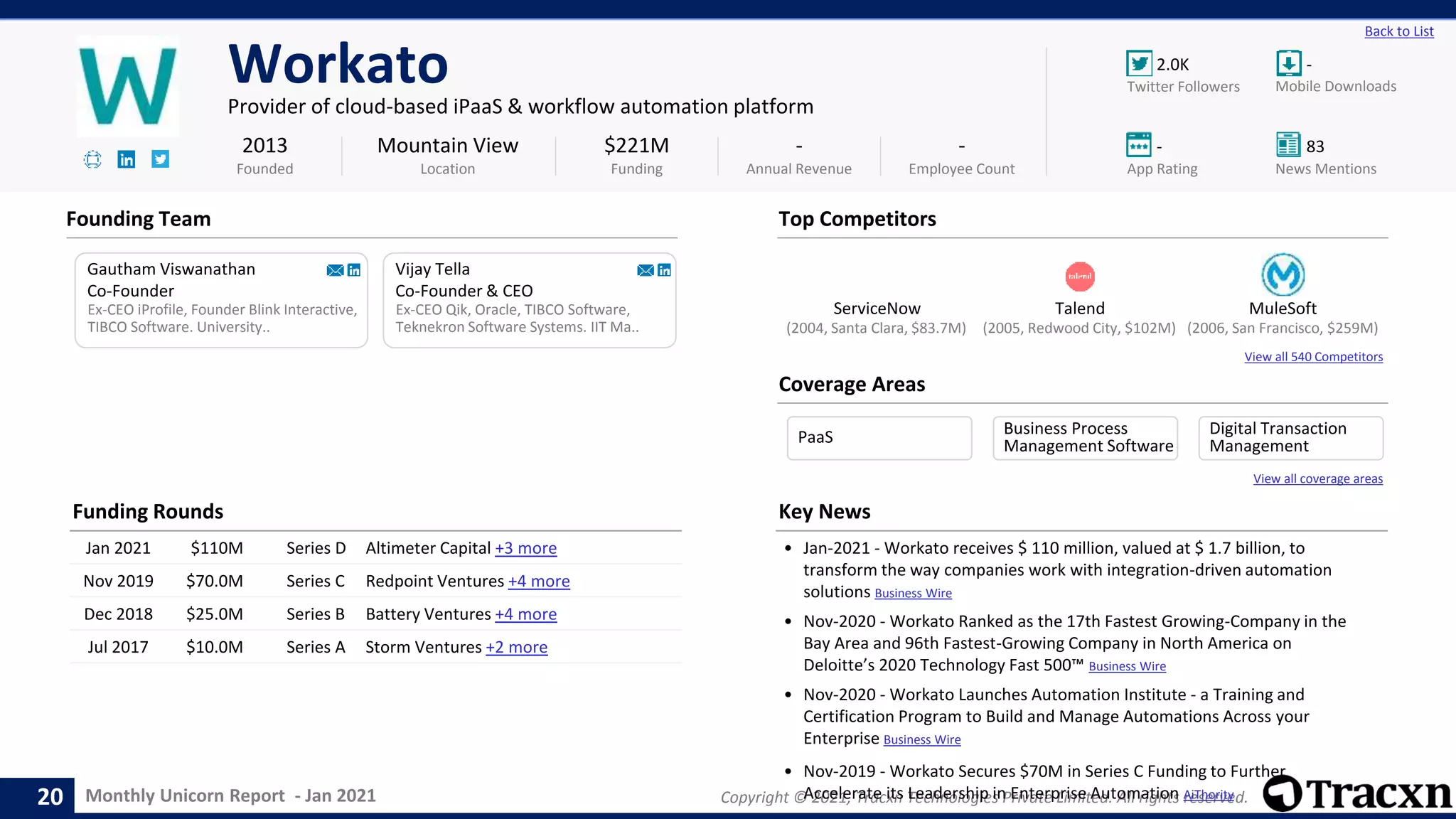Select the PaaS coverage area box
This screenshot has height=819, width=1456.
pyautogui.click(x=879, y=438)
